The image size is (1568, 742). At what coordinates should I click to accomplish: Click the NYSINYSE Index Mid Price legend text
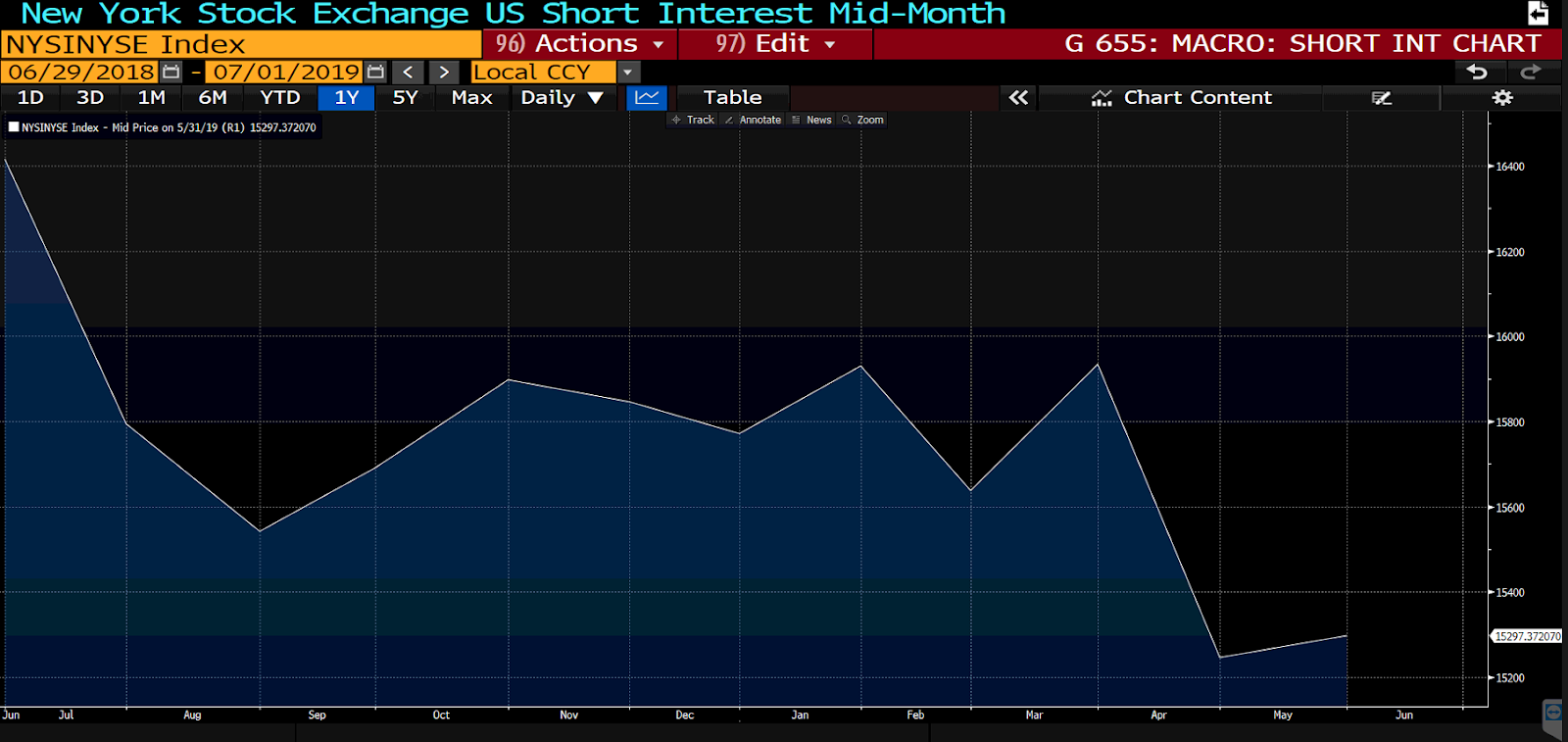169,127
